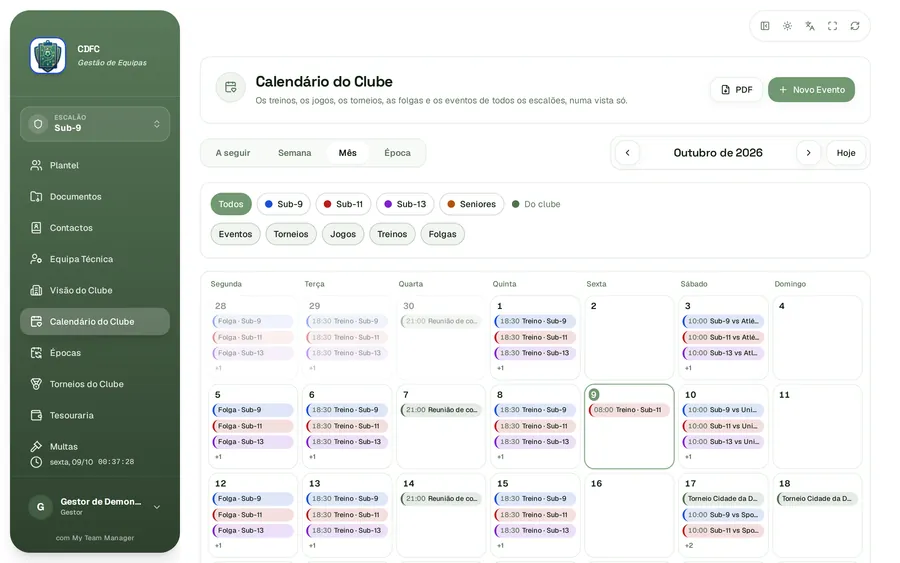Enter fullscreen with the expand icon

point(832,26)
